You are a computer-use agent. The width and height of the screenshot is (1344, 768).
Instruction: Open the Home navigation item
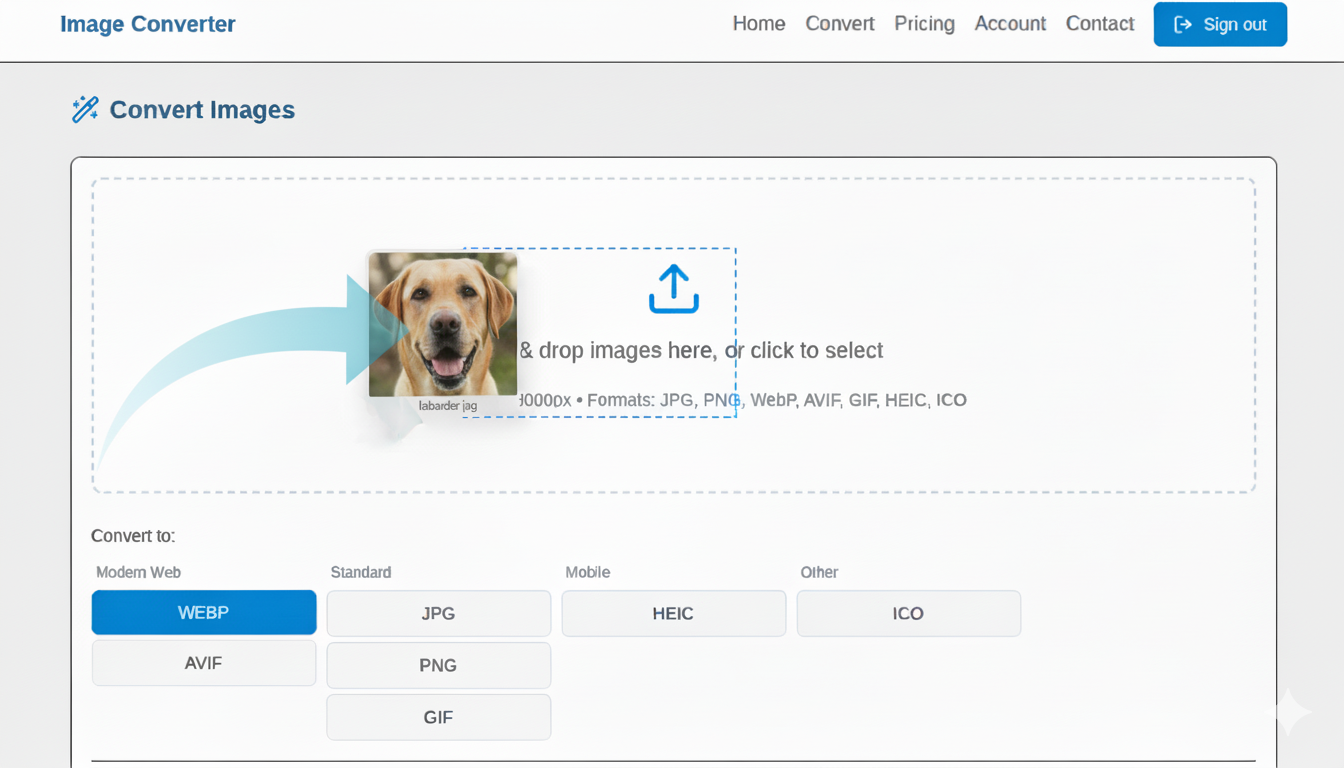(x=758, y=23)
